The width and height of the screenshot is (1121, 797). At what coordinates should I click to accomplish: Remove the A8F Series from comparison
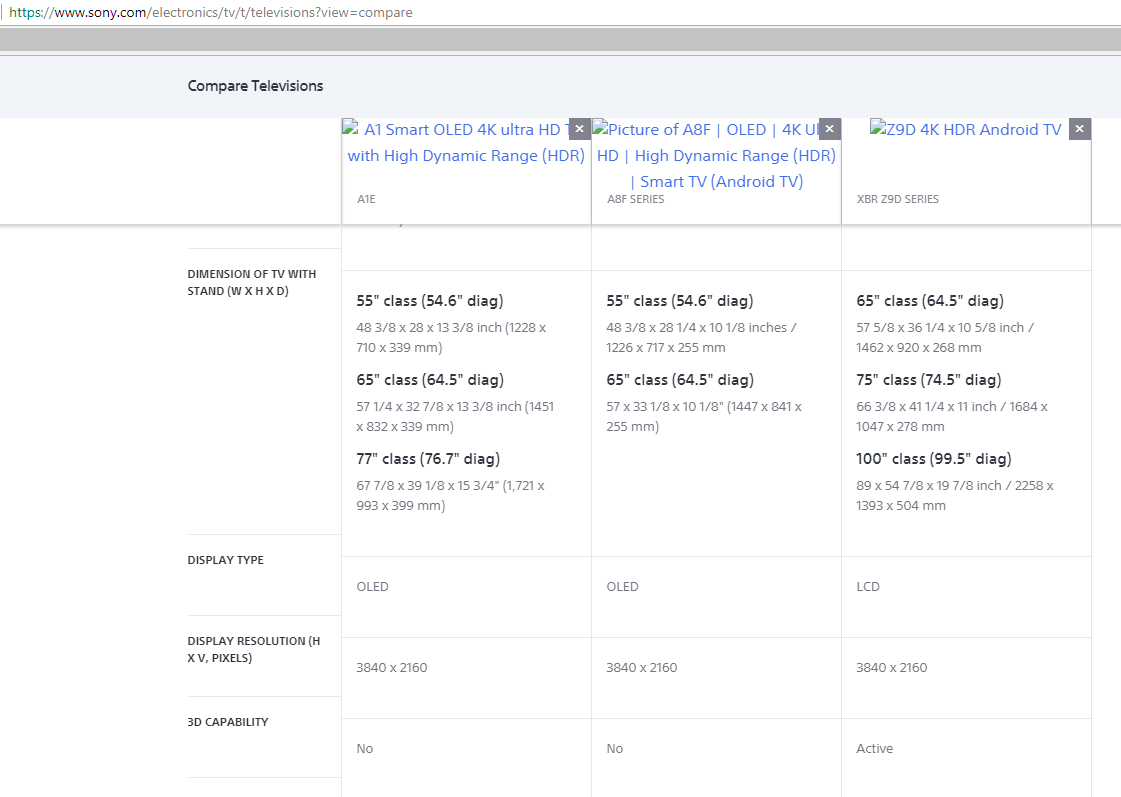tap(829, 129)
